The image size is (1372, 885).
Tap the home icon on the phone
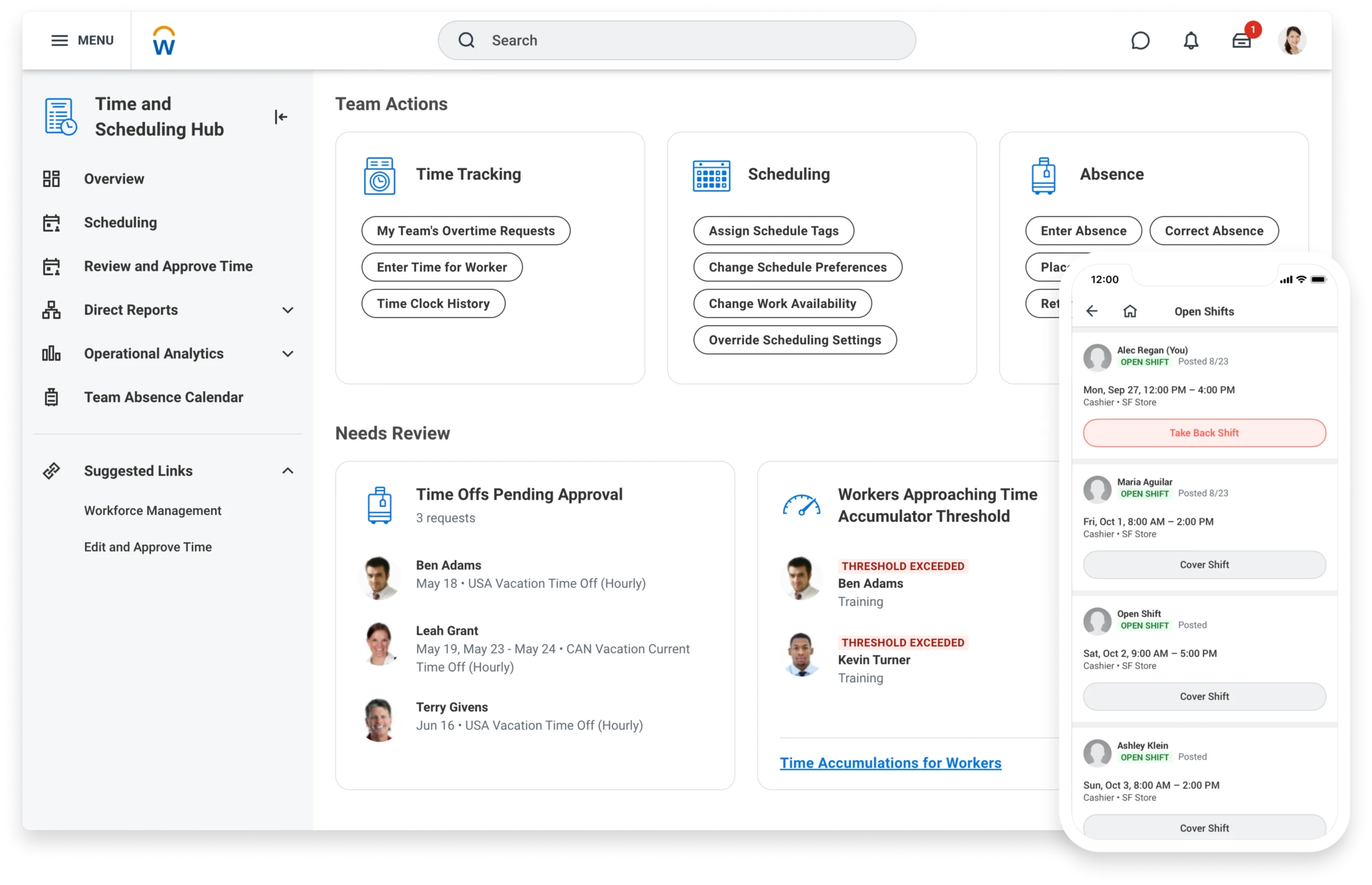pyautogui.click(x=1130, y=312)
